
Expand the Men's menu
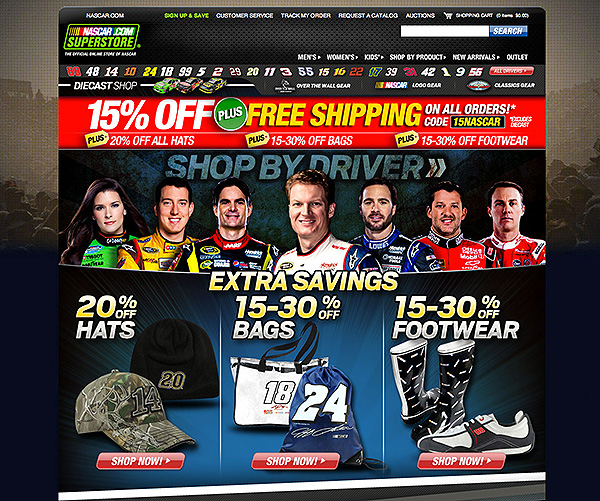click(309, 57)
